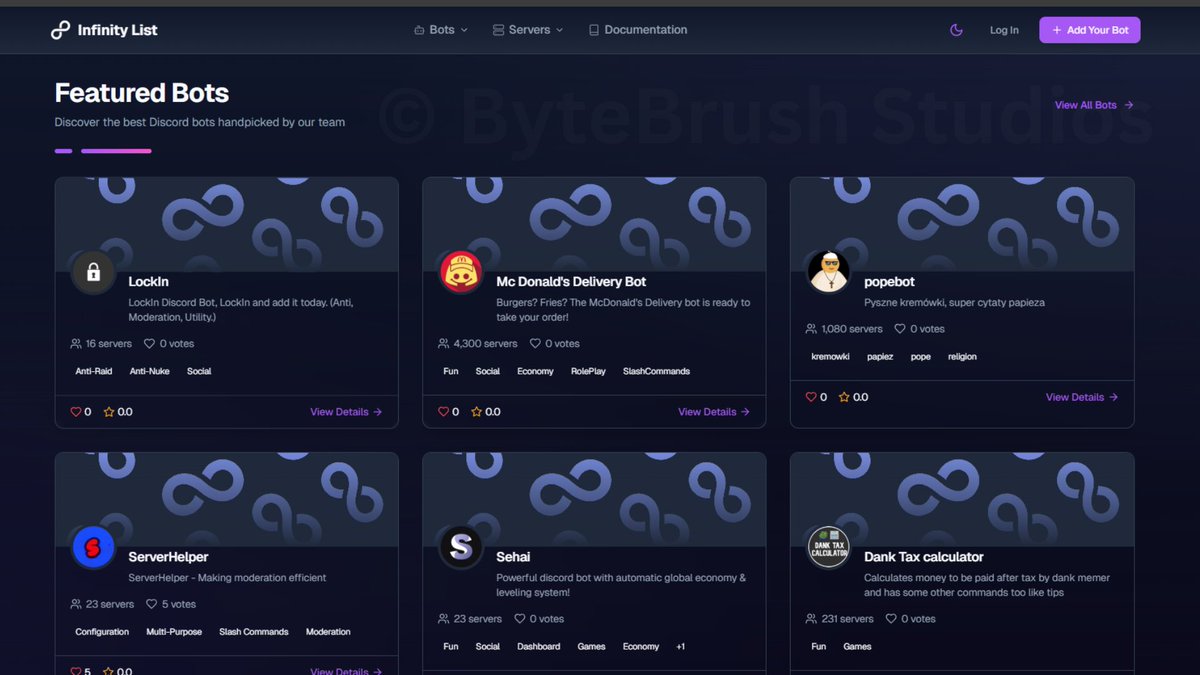1200x675 pixels.
Task: Click the Featured Bots heading
Action: point(142,93)
